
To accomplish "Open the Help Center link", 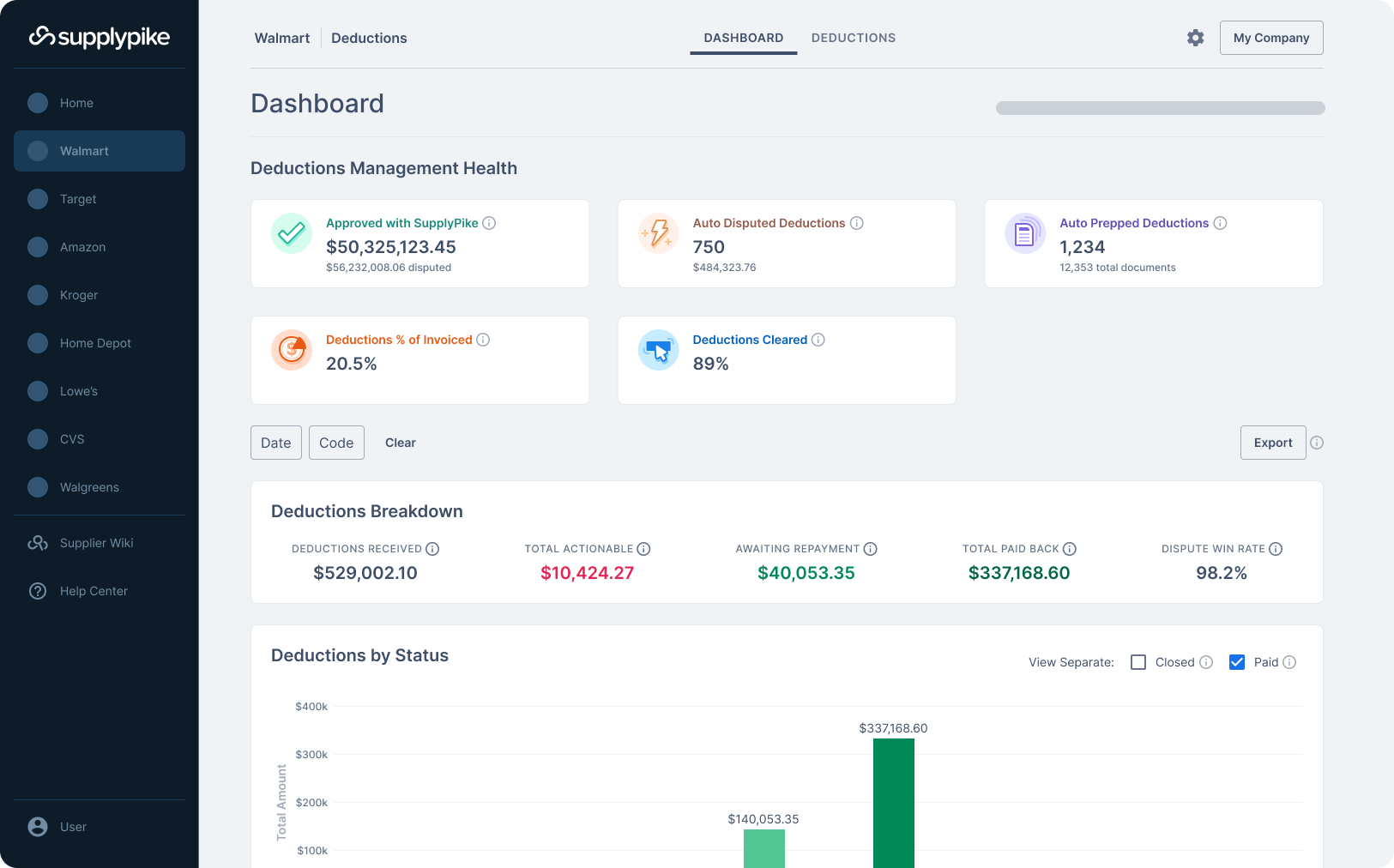I will pos(100,591).
